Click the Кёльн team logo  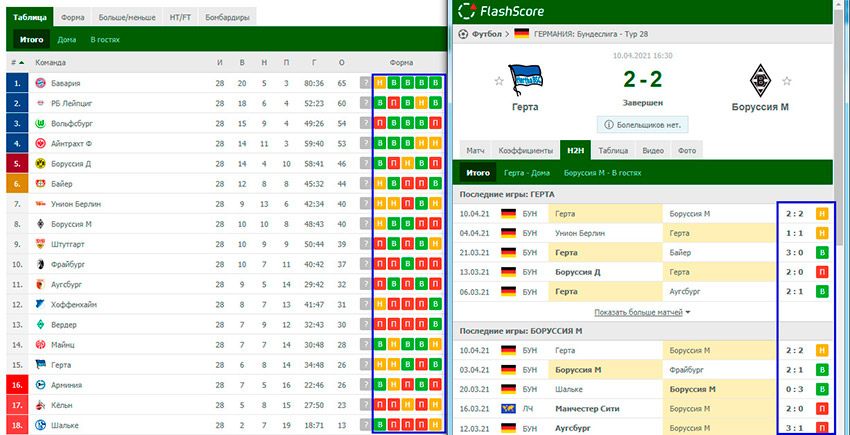(x=40, y=405)
